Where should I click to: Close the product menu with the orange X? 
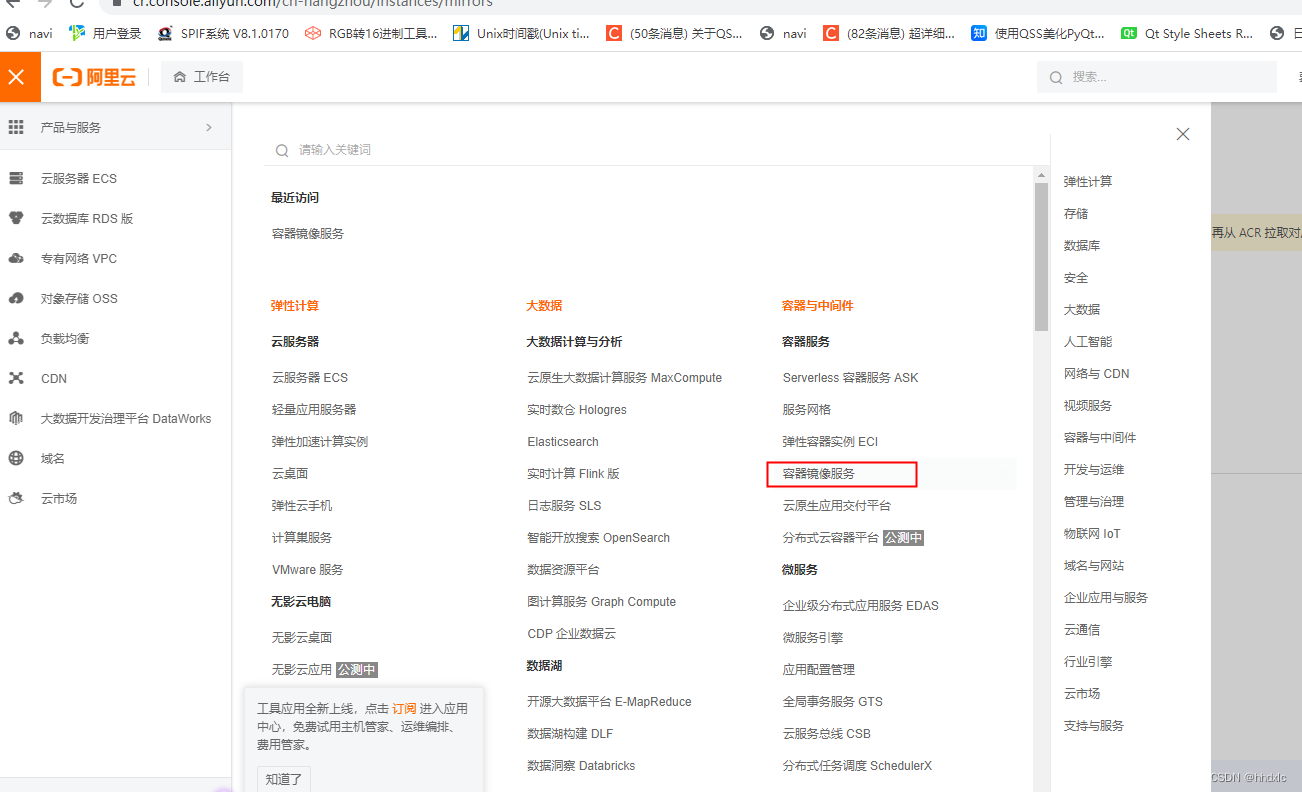tap(17, 77)
